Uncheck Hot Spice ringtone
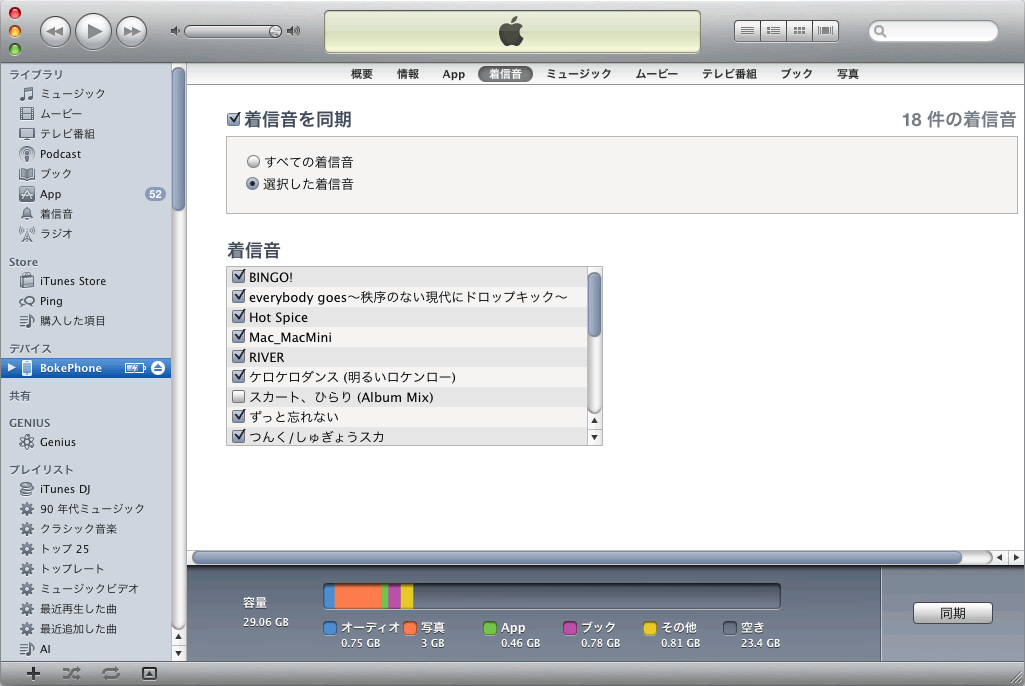 tap(239, 317)
